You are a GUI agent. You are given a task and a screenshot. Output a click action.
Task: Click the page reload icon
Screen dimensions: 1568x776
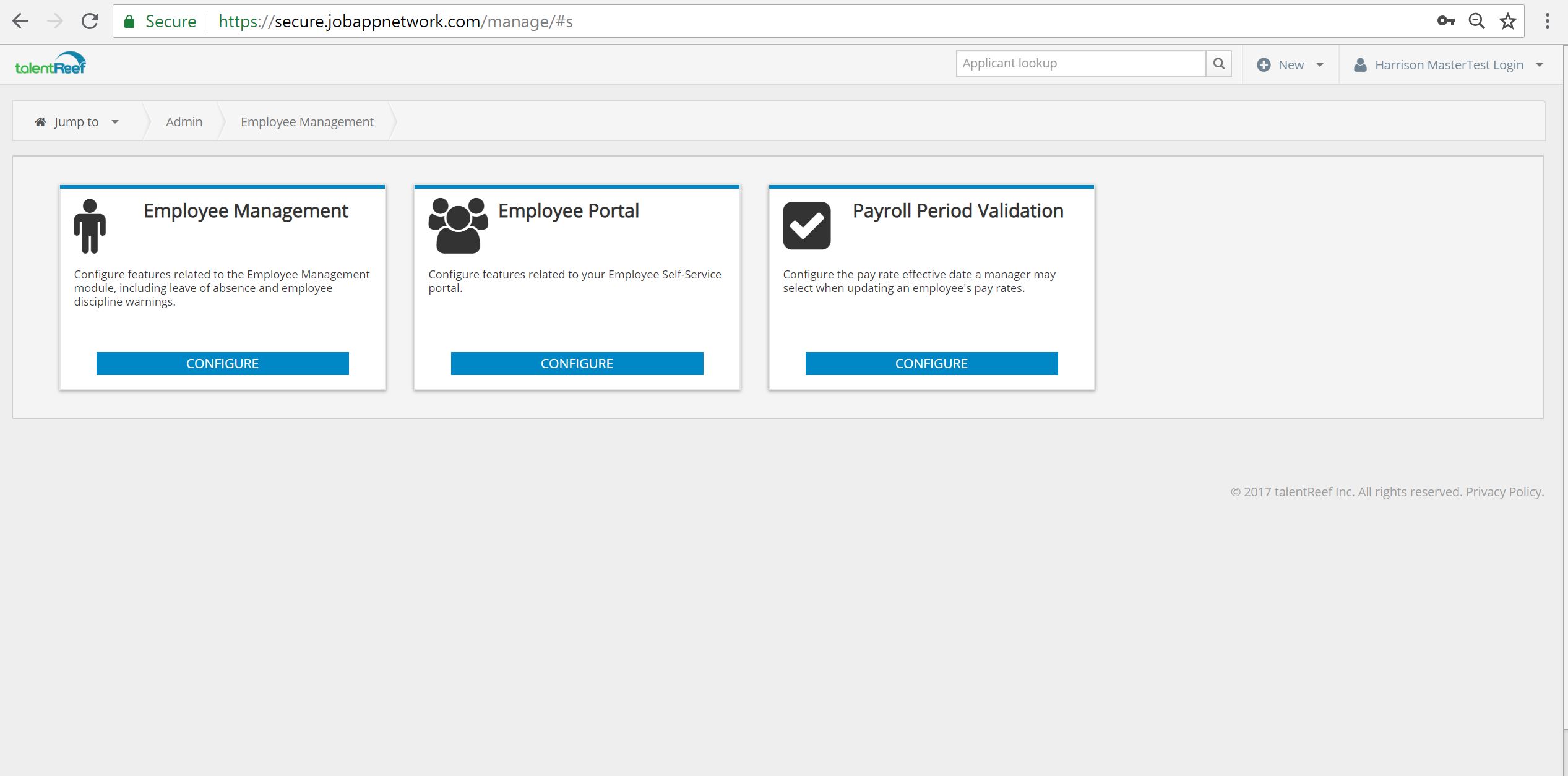[90, 20]
